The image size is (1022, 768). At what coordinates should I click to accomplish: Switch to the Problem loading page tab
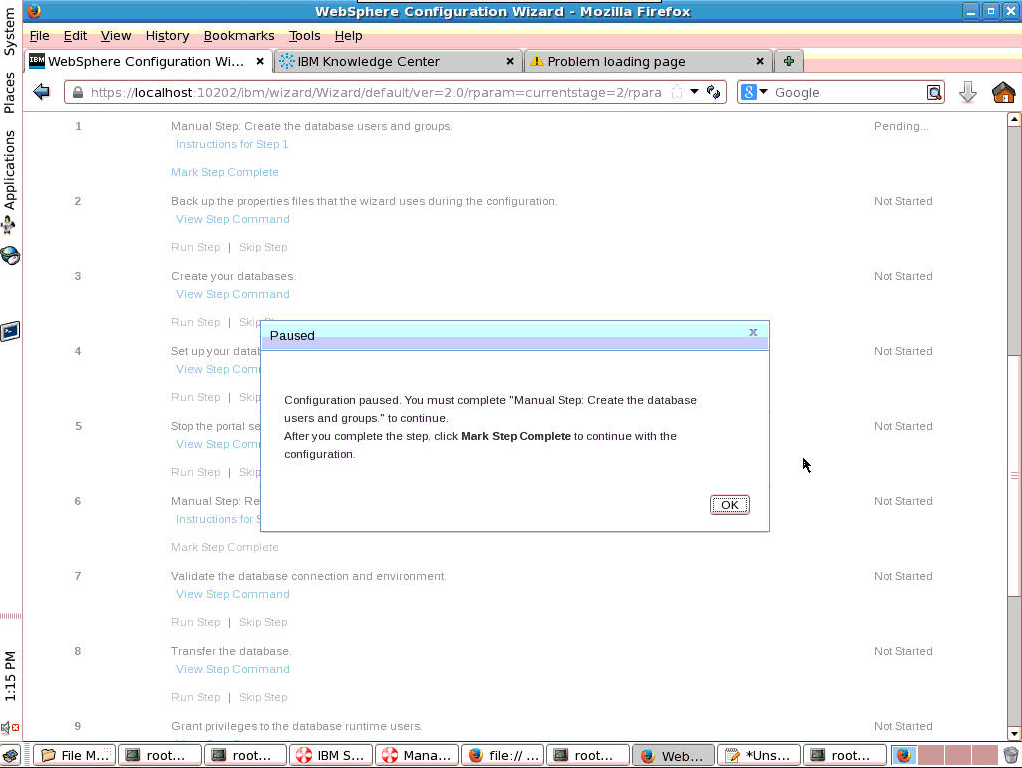(648, 61)
